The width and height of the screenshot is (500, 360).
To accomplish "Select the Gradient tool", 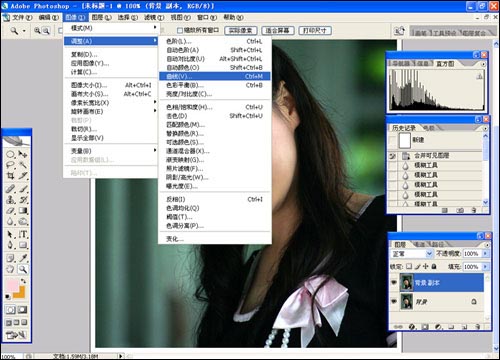I will point(23,210).
